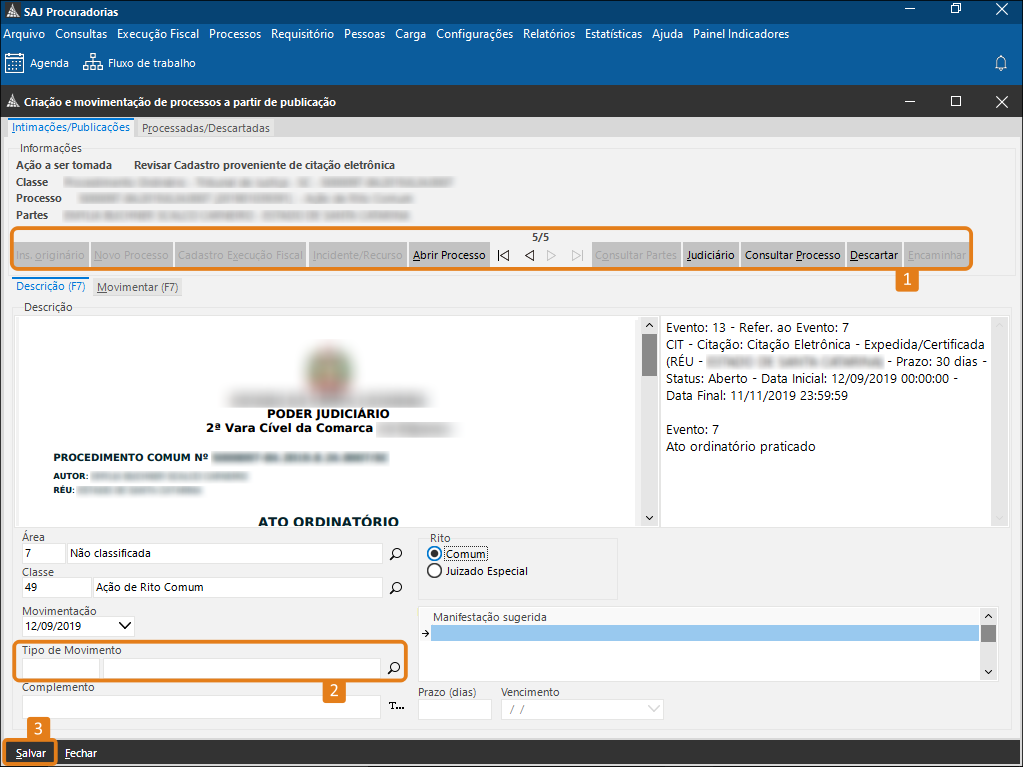Click the Judiciário button
Image resolution: width=1023 pixels, height=767 pixels.
point(710,255)
